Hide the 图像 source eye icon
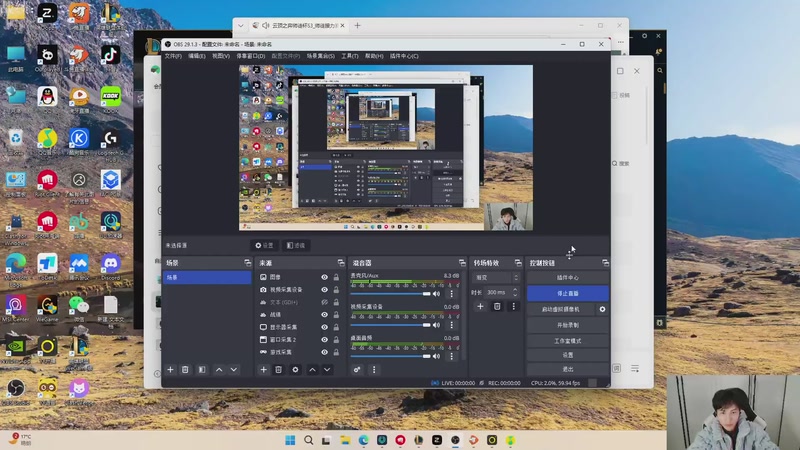Image resolution: width=800 pixels, height=450 pixels. pyautogui.click(x=324, y=277)
